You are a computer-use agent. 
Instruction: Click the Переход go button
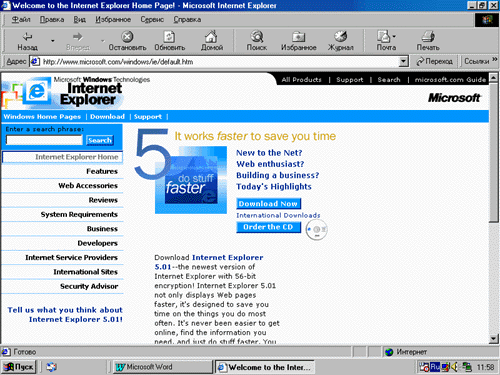coord(434,61)
